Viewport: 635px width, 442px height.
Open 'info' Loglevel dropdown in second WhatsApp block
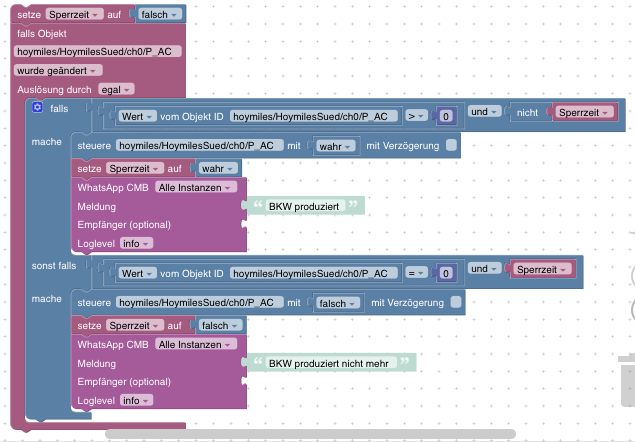(136, 400)
